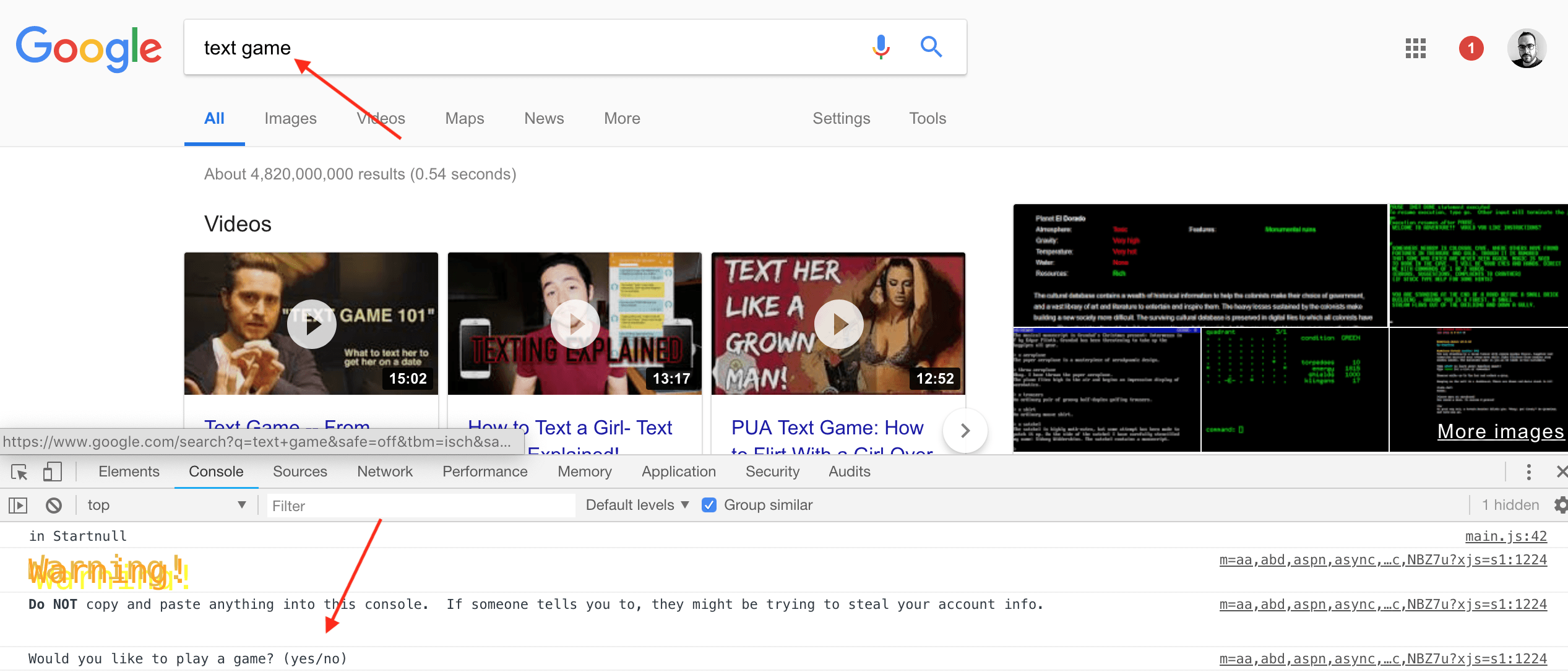Open the Application DevTools tab

click(679, 472)
